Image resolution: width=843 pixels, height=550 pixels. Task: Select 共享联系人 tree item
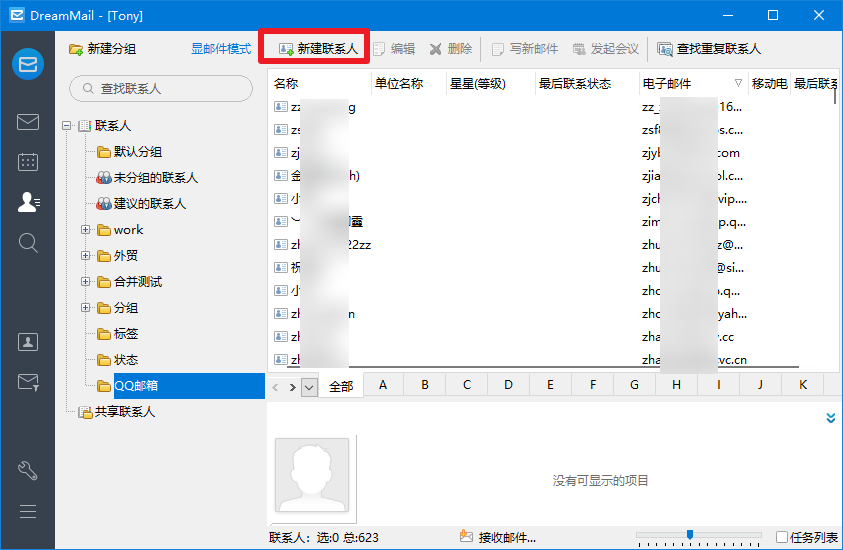point(117,412)
